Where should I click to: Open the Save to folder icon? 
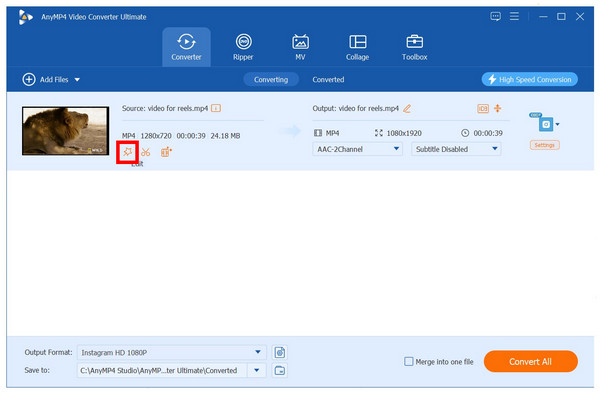tap(280, 370)
